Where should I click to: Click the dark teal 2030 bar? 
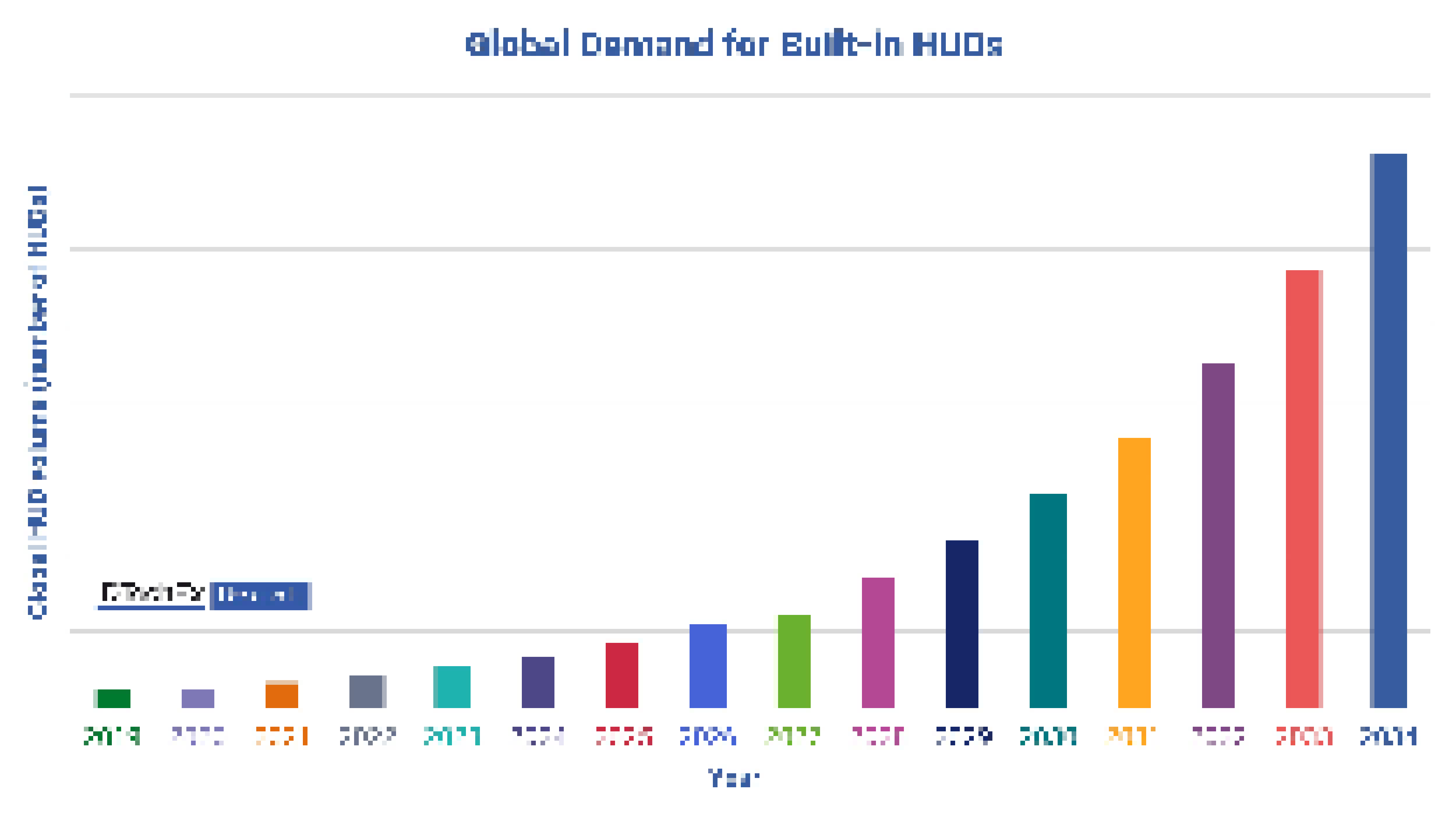click(x=1048, y=600)
